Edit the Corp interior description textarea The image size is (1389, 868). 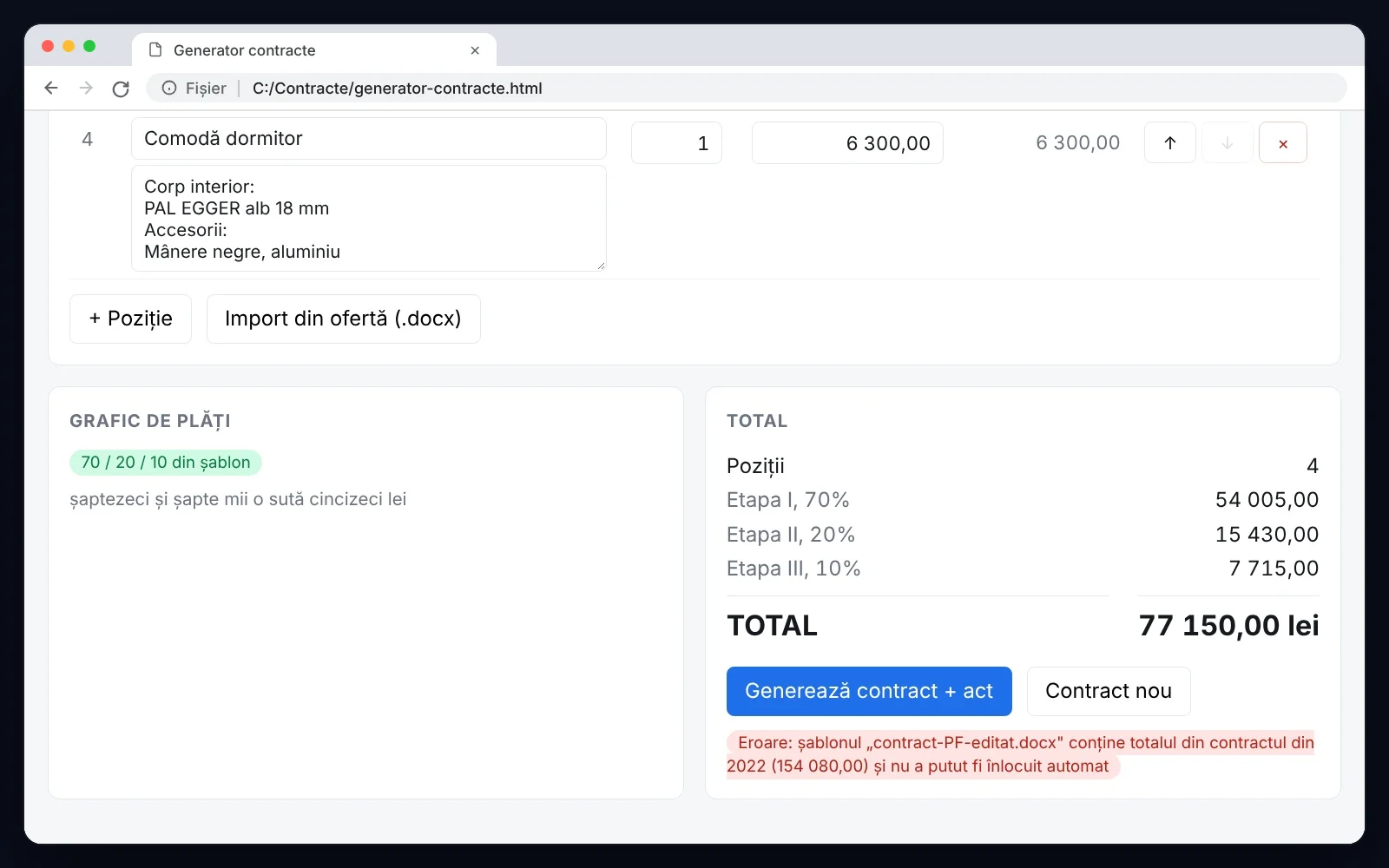pyautogui.click(x=369, y=219)
